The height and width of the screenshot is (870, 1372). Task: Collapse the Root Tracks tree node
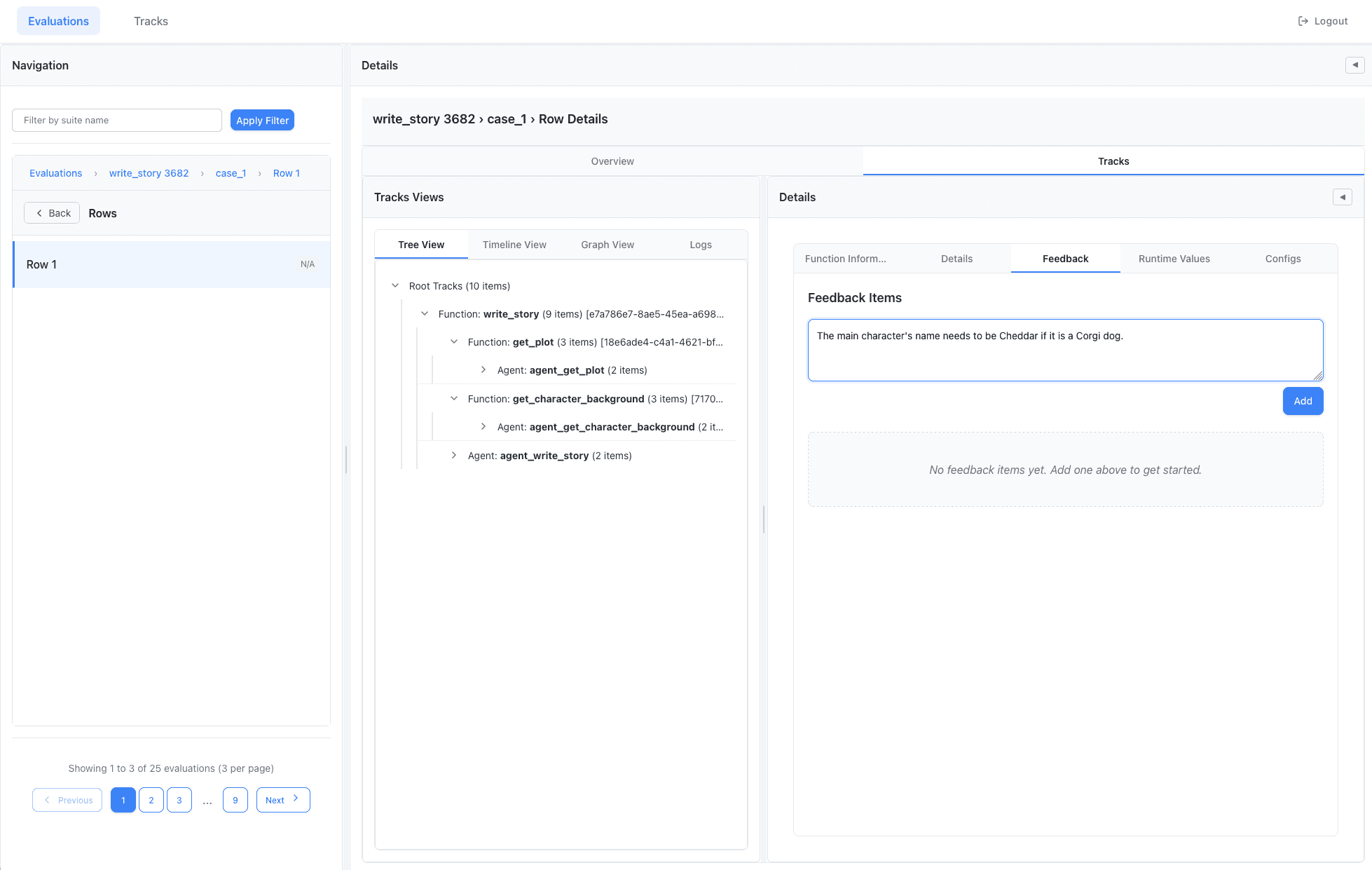tap(395, 286)
